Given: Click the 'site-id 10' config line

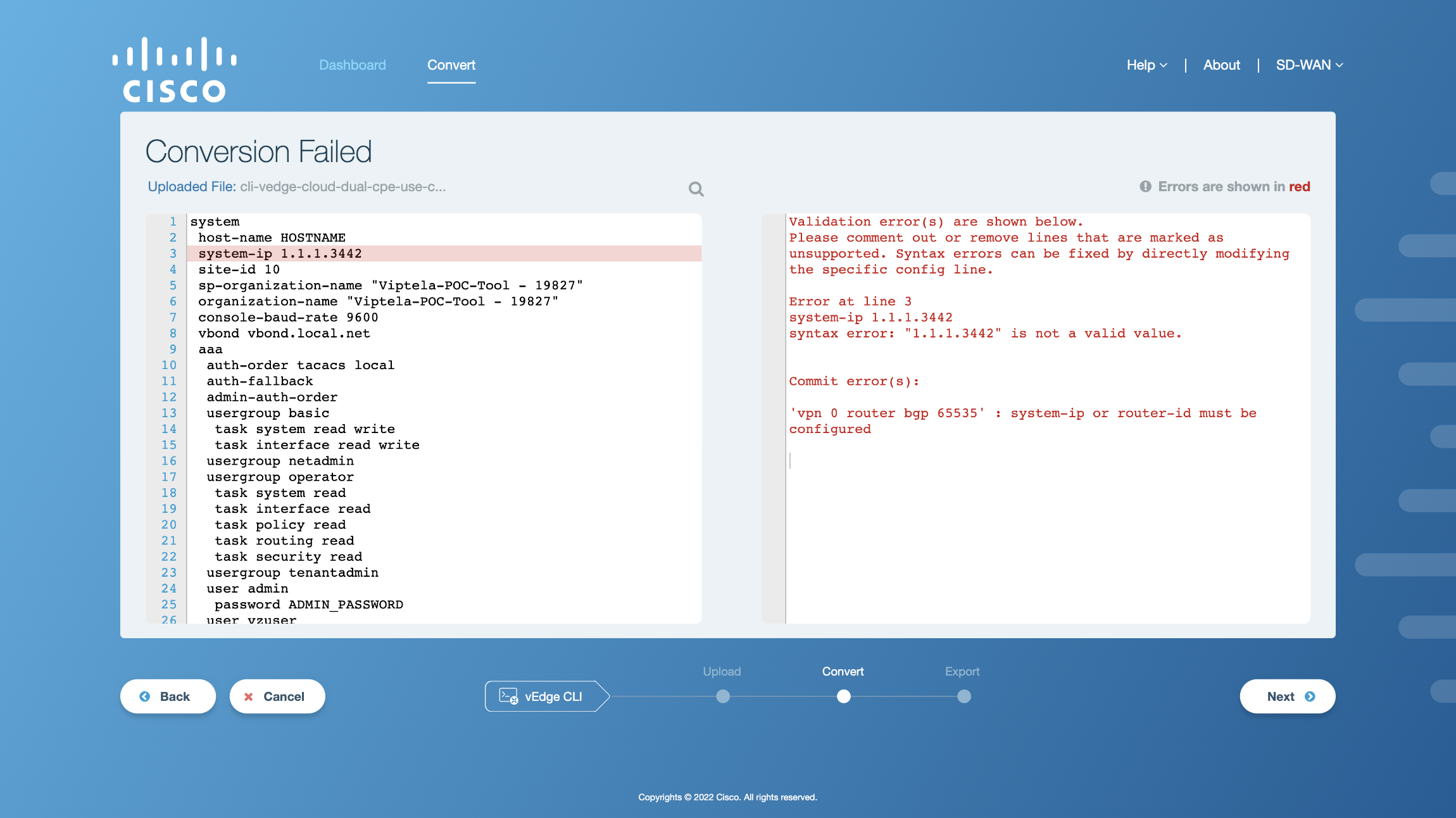Looking at the screenshot, I should click(239, 269).
